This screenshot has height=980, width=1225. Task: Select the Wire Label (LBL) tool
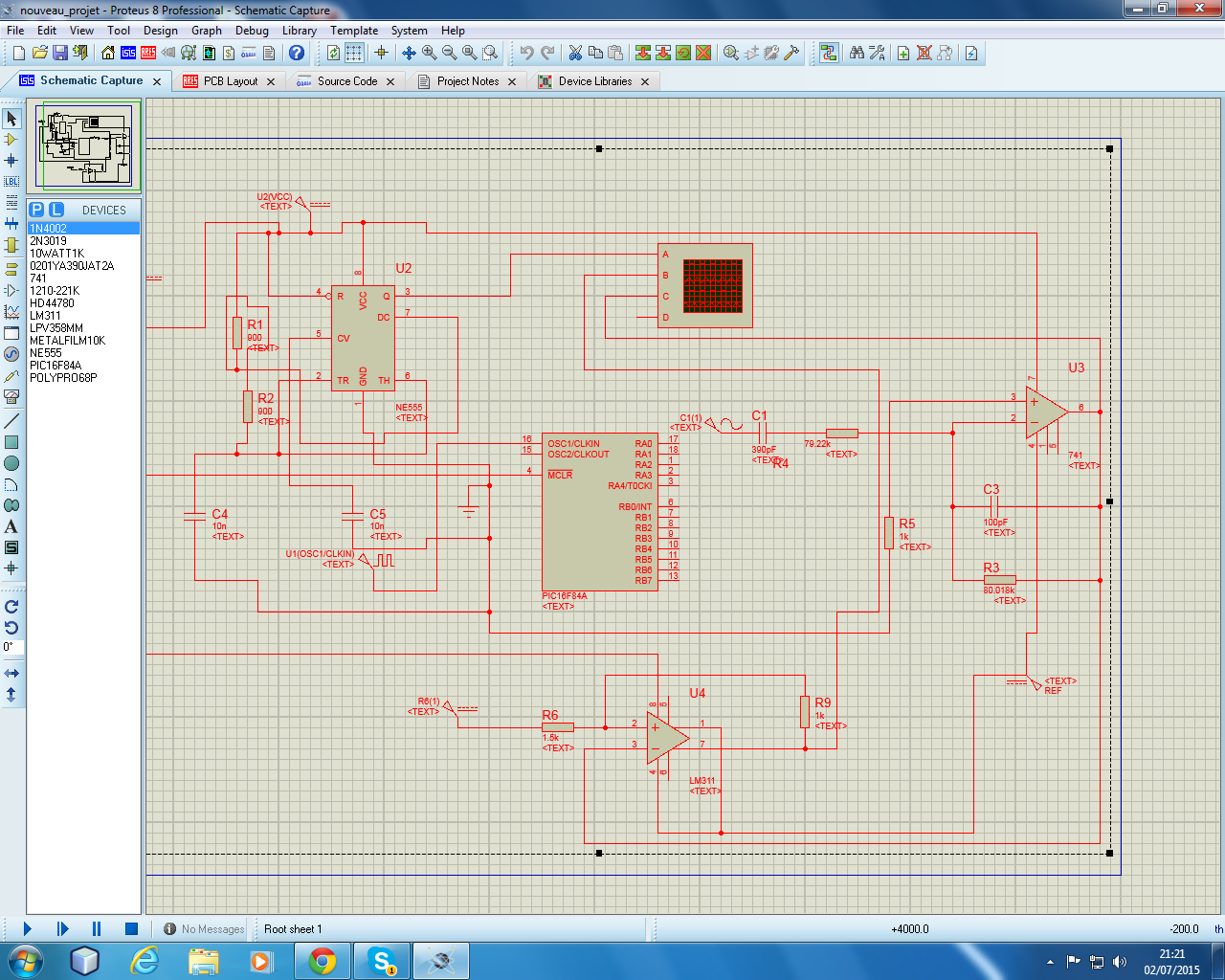coord(11,182)
